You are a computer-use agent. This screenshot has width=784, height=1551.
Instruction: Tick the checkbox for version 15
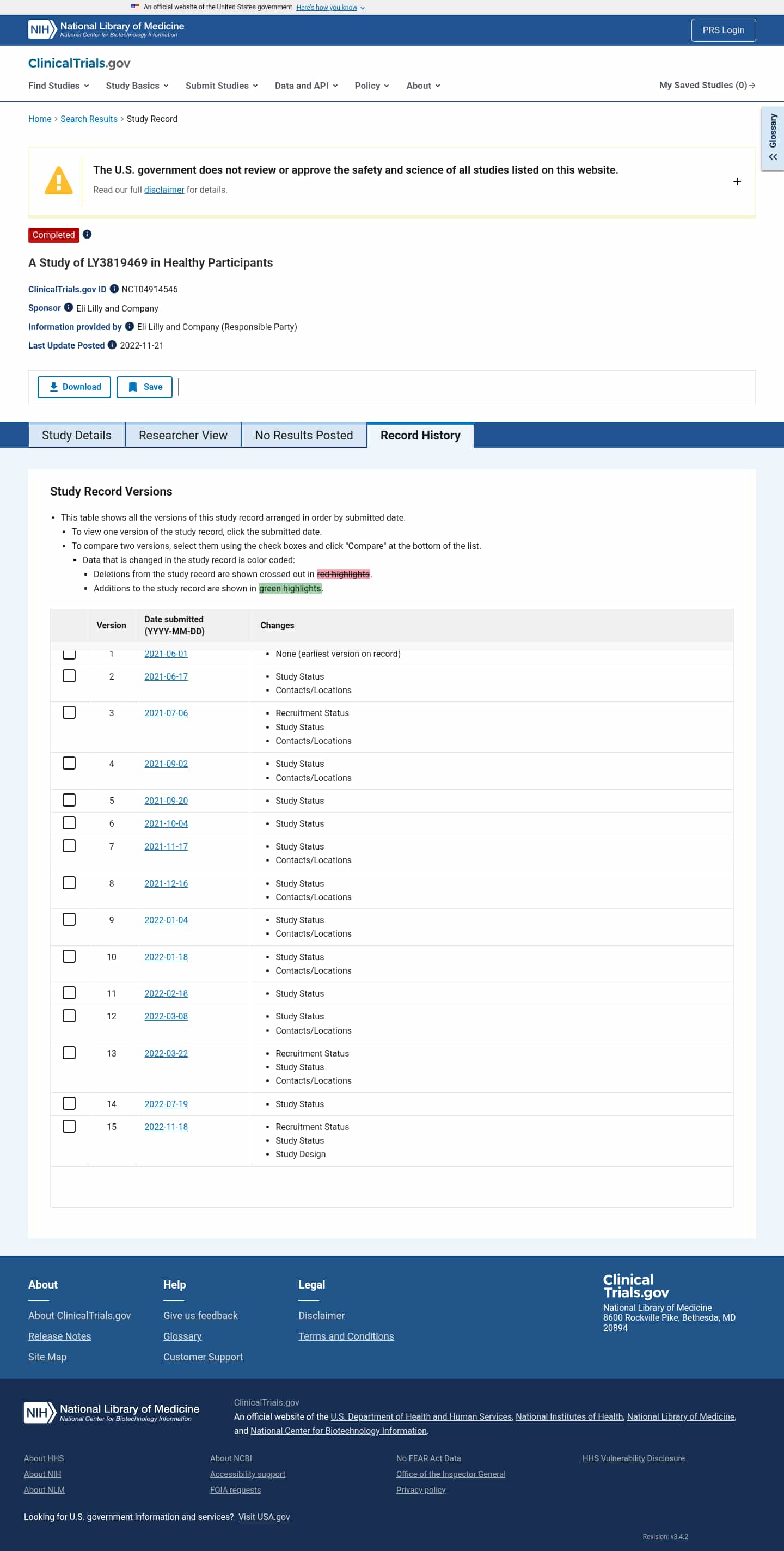[69, 1126]
